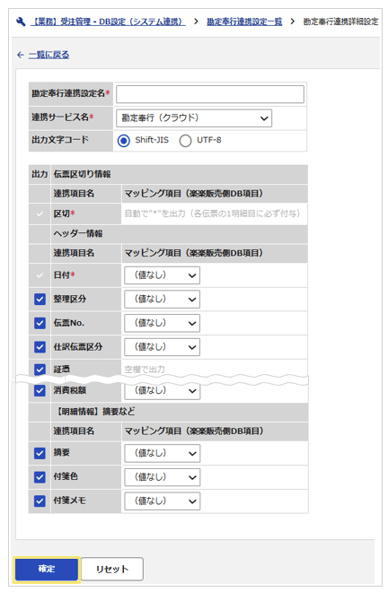Toggle the 証憑 output checkbox
The width and height of the screenshot is (388, 592).
(x=40, y=369)
